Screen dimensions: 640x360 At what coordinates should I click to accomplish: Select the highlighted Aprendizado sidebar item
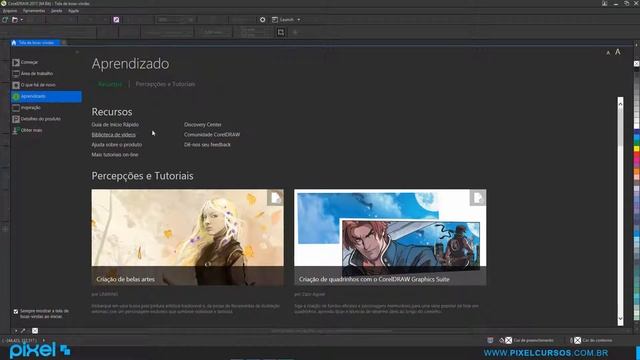[46, 96]
